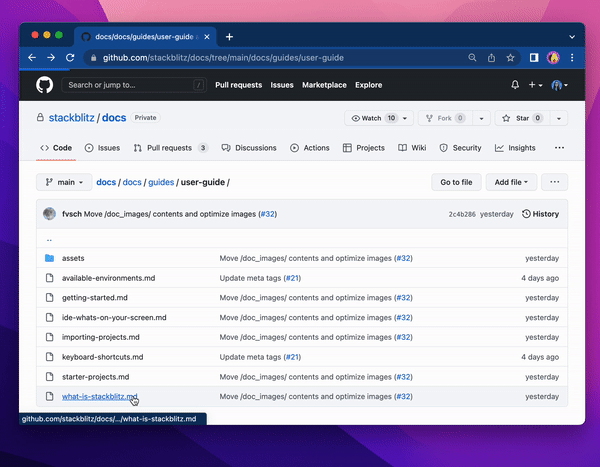The image size is (600, 467).
Task: Reload the page in Chrome
Action: [x=70, y=58]
